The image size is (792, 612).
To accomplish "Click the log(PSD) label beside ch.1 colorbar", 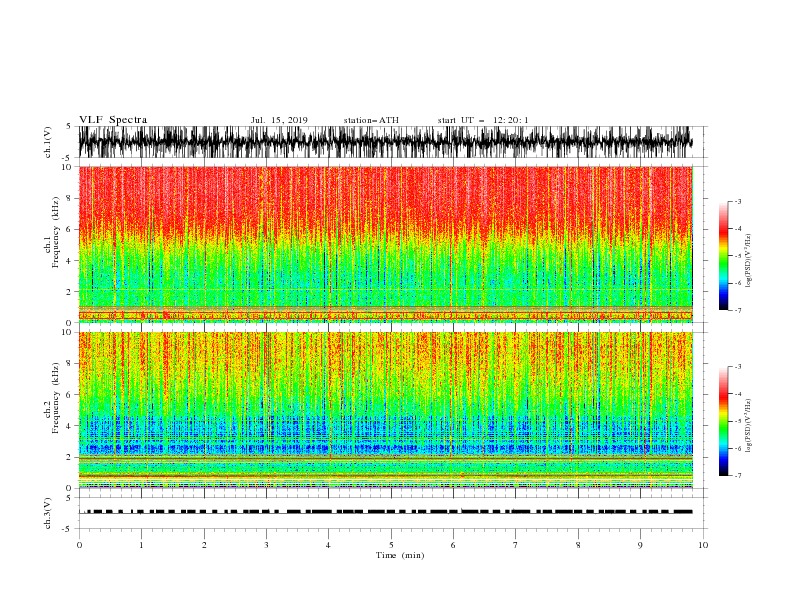I will click(x=749, y=261).
